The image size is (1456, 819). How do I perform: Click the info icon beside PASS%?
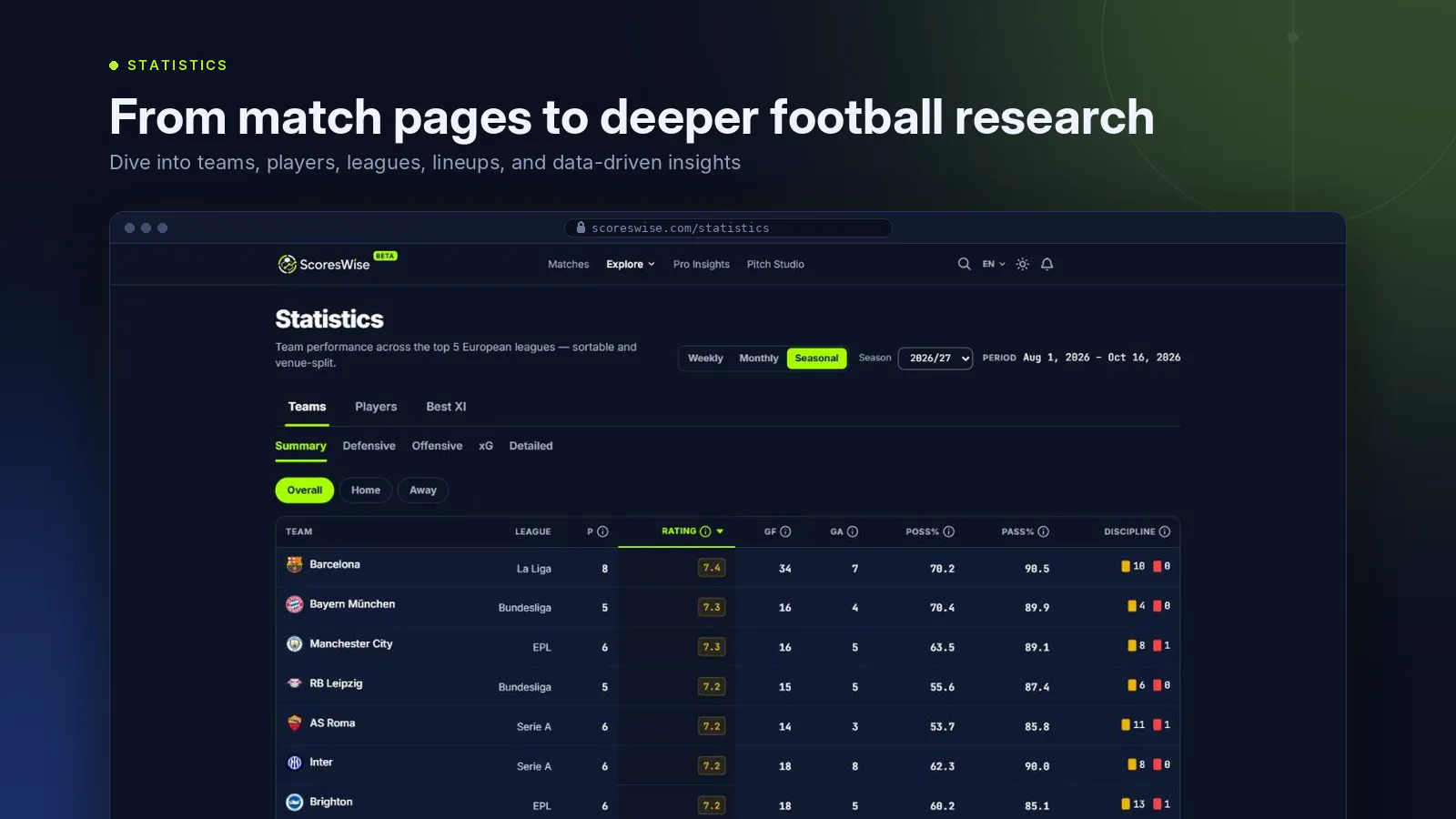pyautogui.click(x=1044, y=531)
